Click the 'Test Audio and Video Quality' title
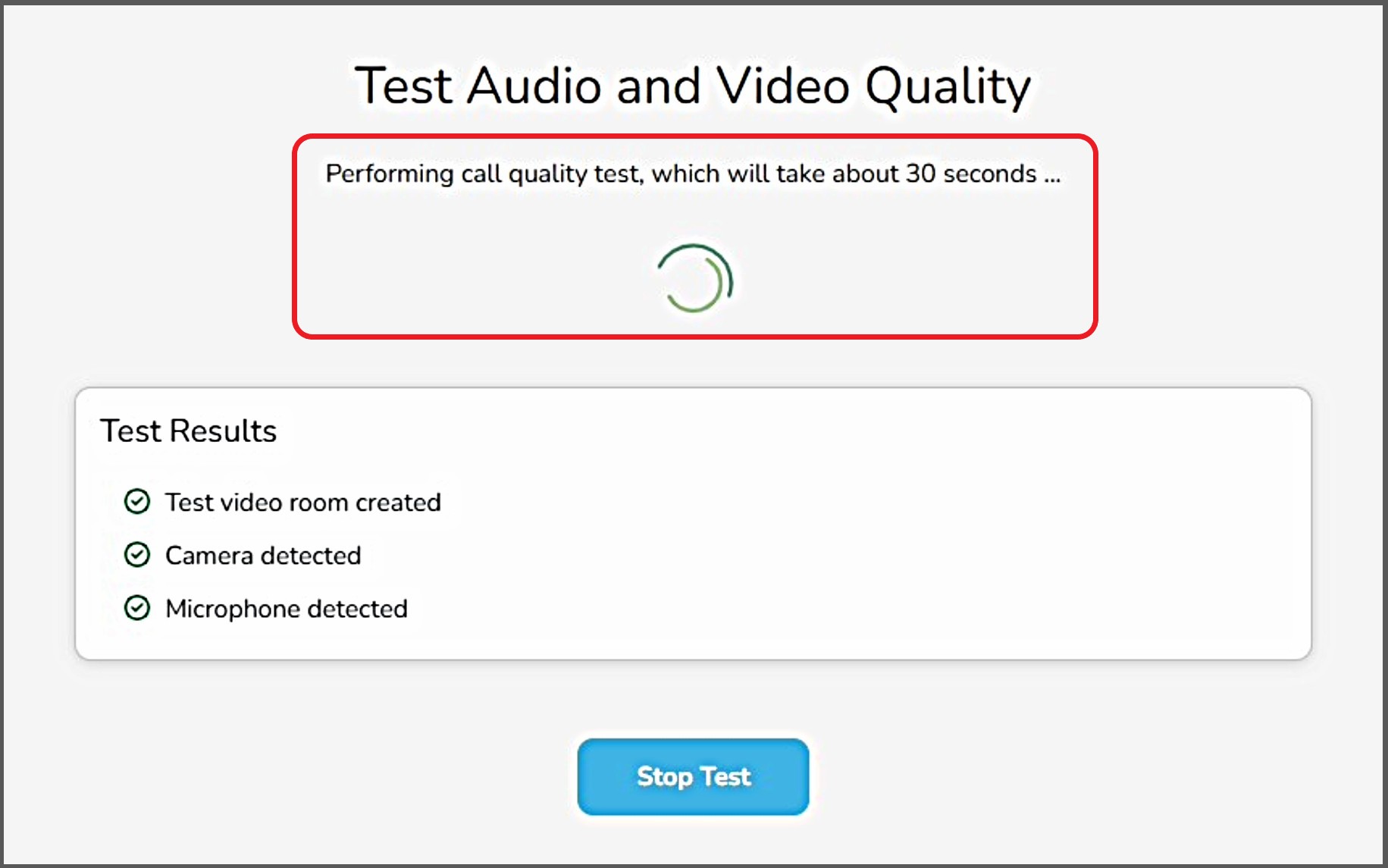 (x=693, y=85)
